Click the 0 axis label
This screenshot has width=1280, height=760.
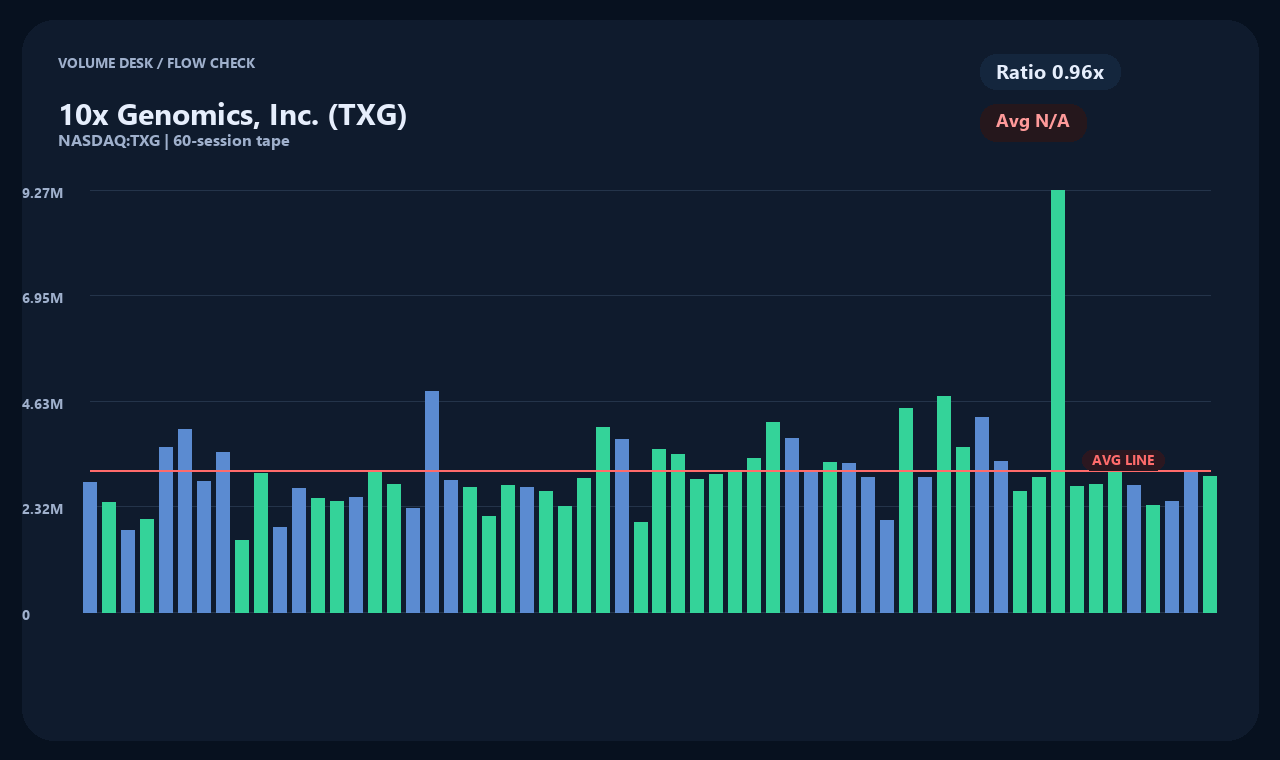[x=26, y=614]
